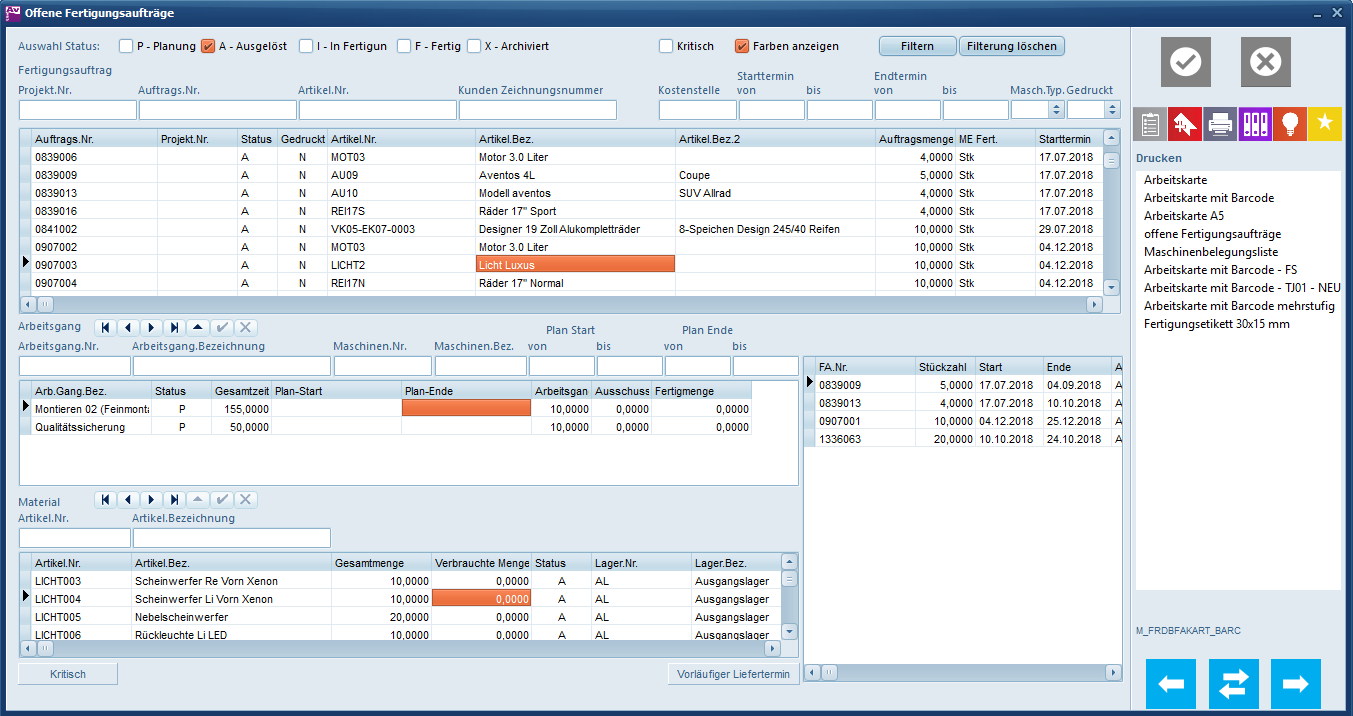This screenshot has height=716, width=1353.
Task: Select 'Arbeitskarte mit Barcode' print entry
Action: pos(1208,198)
